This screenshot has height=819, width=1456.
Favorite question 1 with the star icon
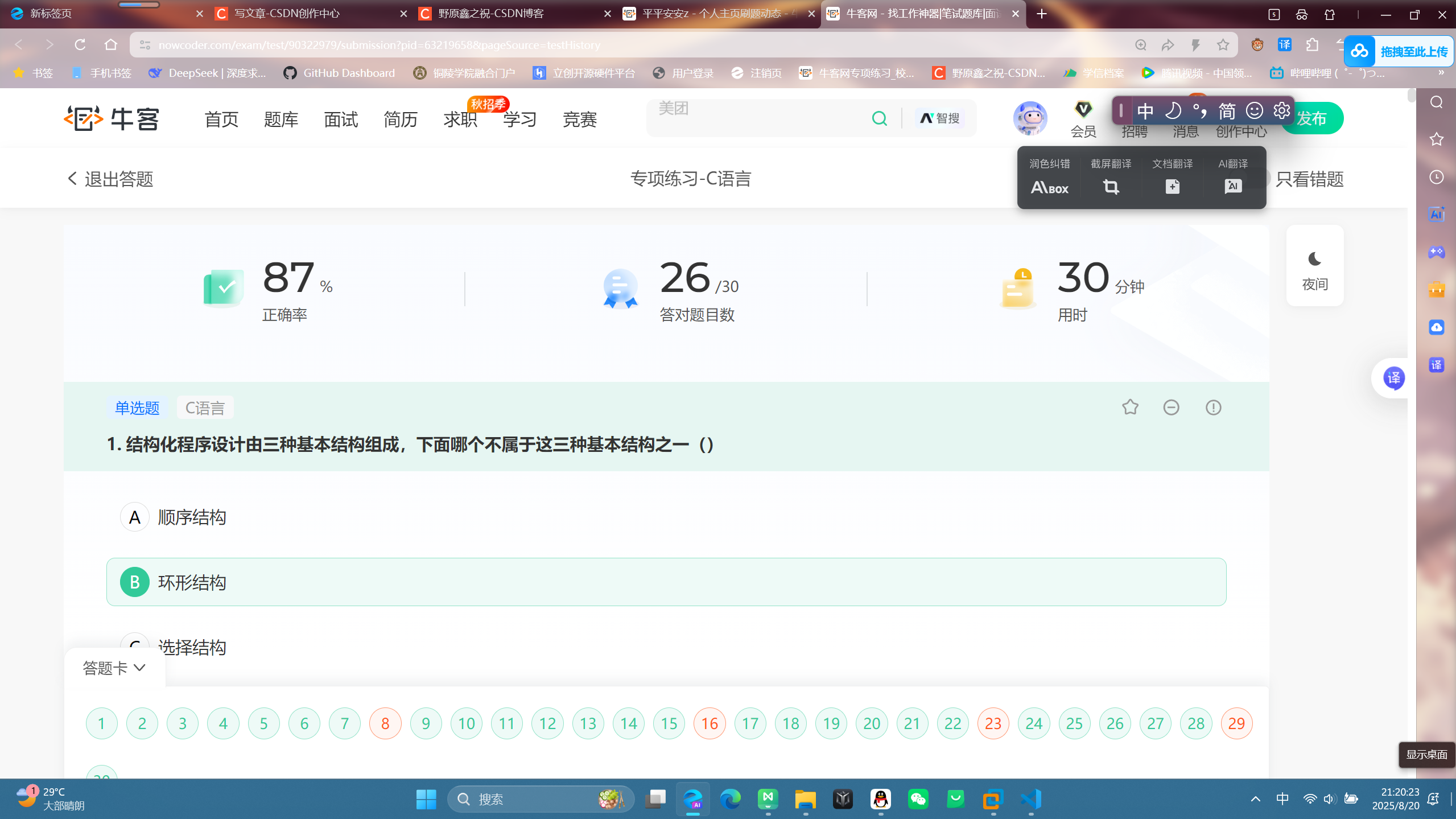coord(1130,408)
